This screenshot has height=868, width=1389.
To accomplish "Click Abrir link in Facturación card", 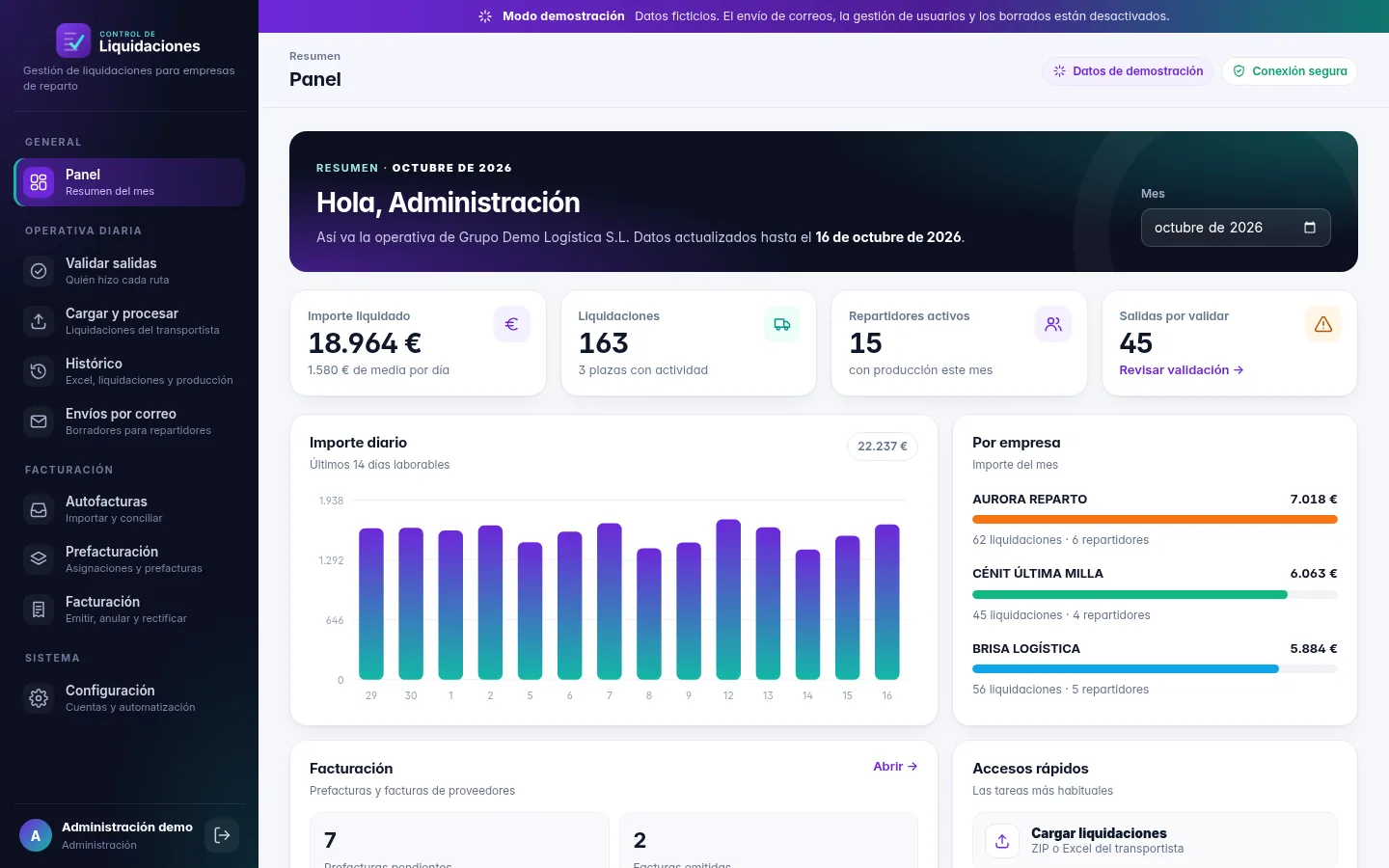I will 895,767.
